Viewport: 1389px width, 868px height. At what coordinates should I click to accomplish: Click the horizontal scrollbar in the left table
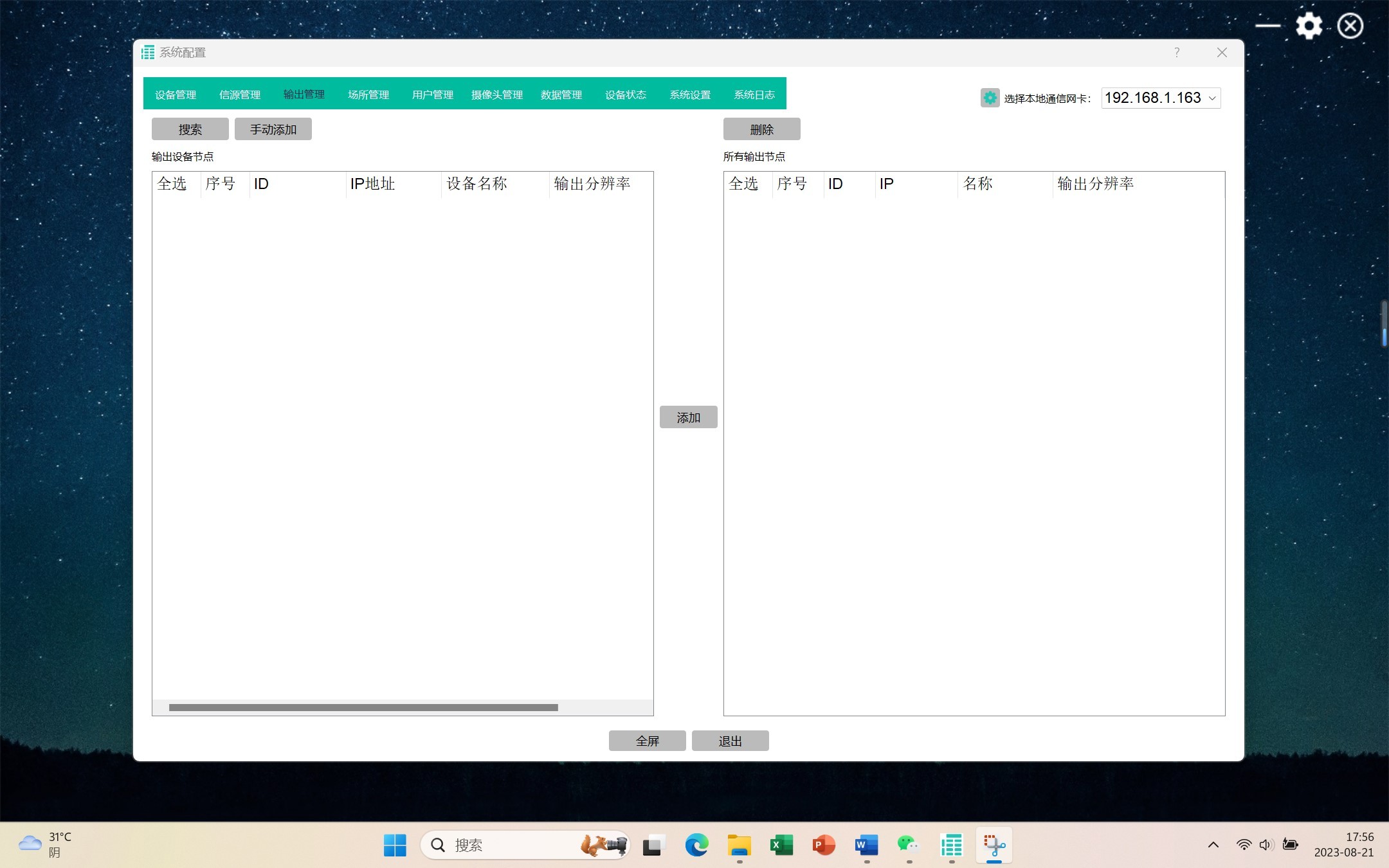point(363,707)
